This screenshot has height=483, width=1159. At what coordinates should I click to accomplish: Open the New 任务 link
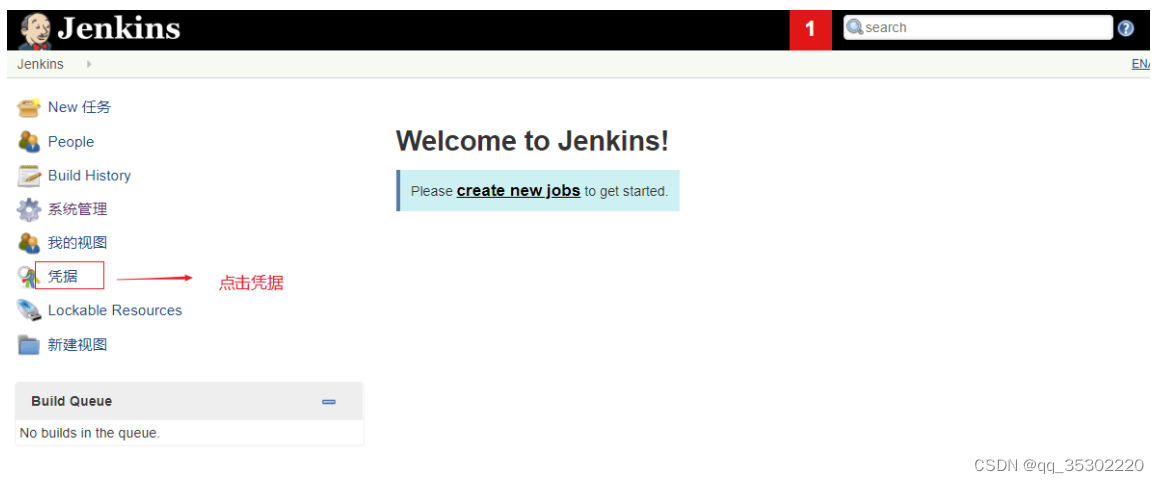[79, 107]
